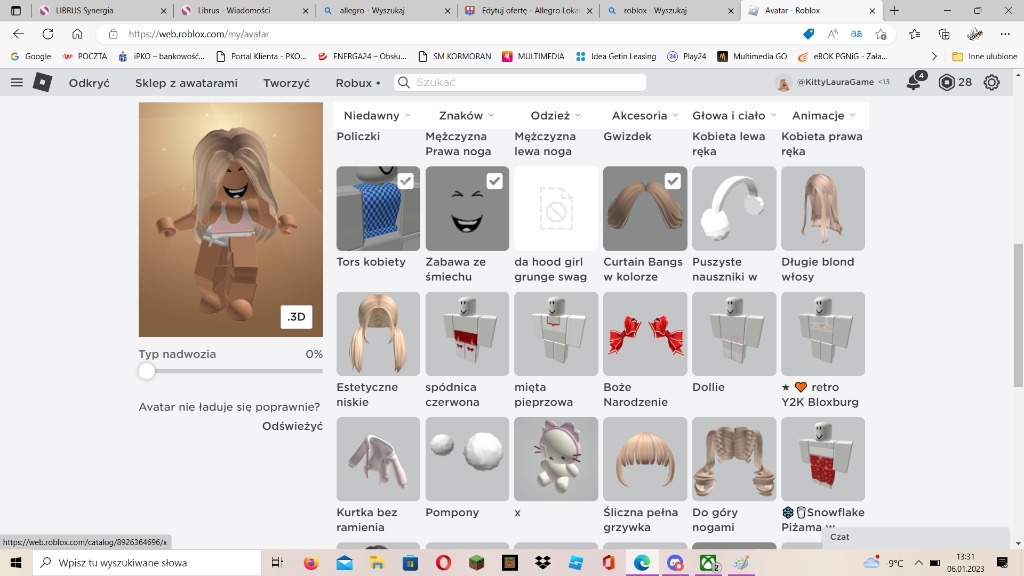Click the Szukaj search field
Screen dimensions: 1024x576
(x=520, y=83)
